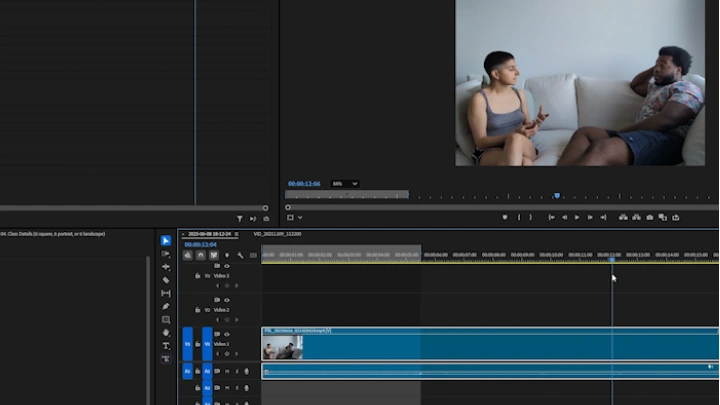Viewport: 720px width, 405px height.
Task: Open Comparison View in Program monitor
Action: tap(663, 218)
